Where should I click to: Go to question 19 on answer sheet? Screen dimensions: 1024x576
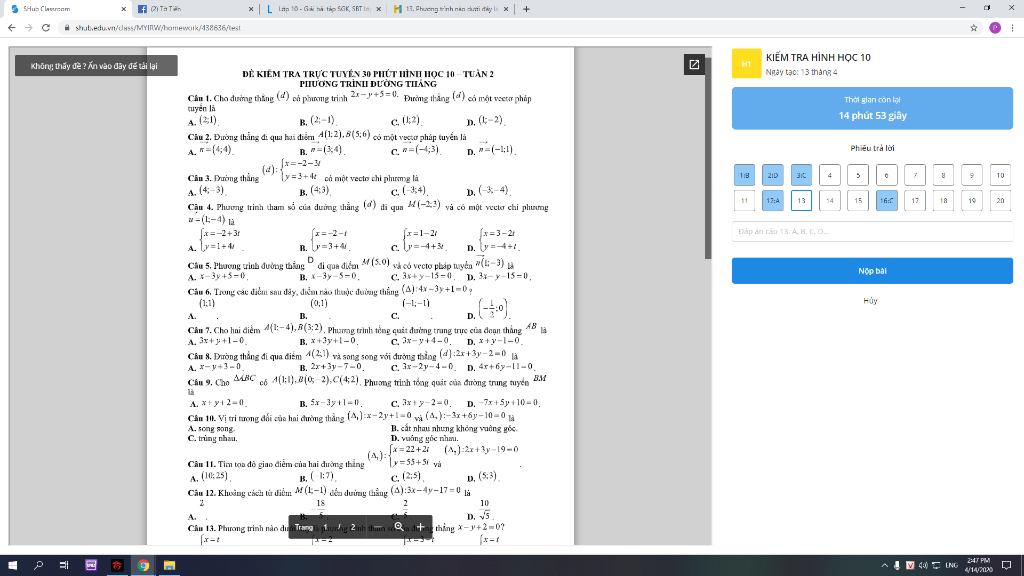point(972,200)
